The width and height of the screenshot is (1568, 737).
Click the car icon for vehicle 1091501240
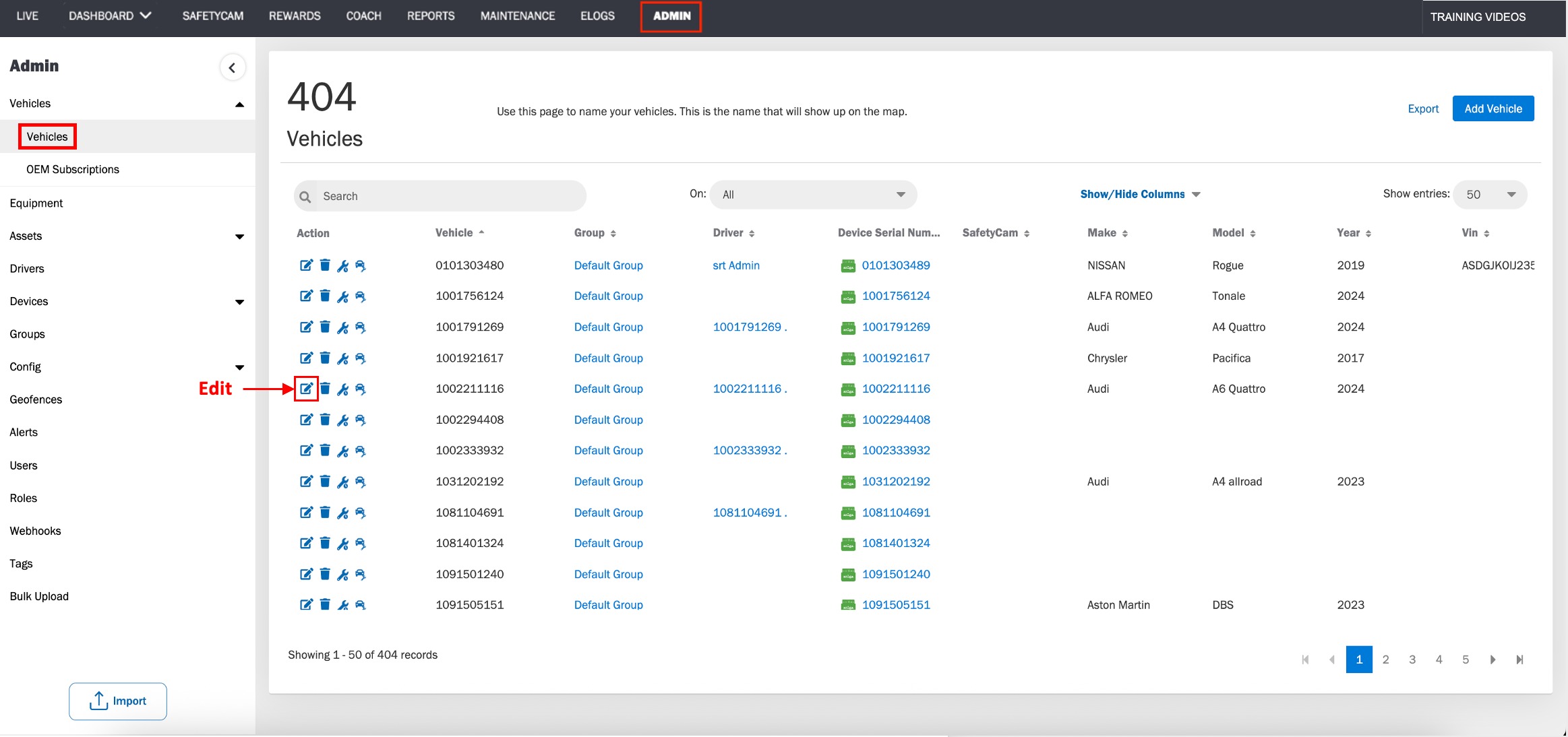361,575
